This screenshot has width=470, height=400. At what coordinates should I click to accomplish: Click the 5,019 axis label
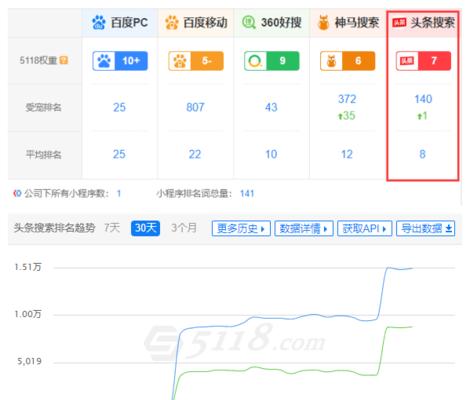29,361
